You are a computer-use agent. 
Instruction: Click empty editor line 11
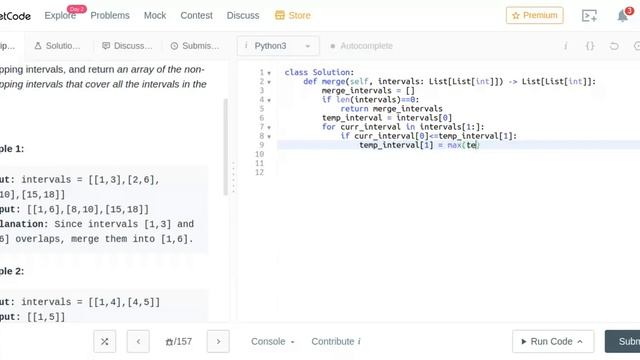click(x=459, y=163)
